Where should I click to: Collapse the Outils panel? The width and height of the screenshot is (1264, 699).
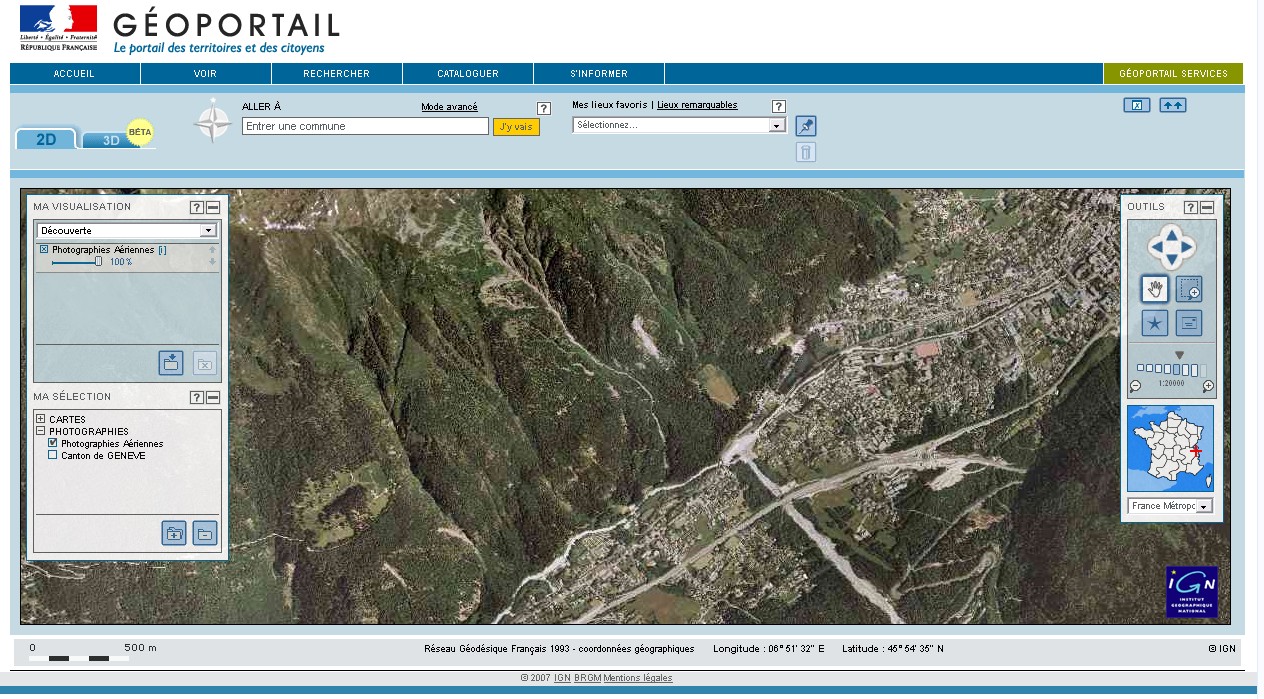[x=1207, y=207]
